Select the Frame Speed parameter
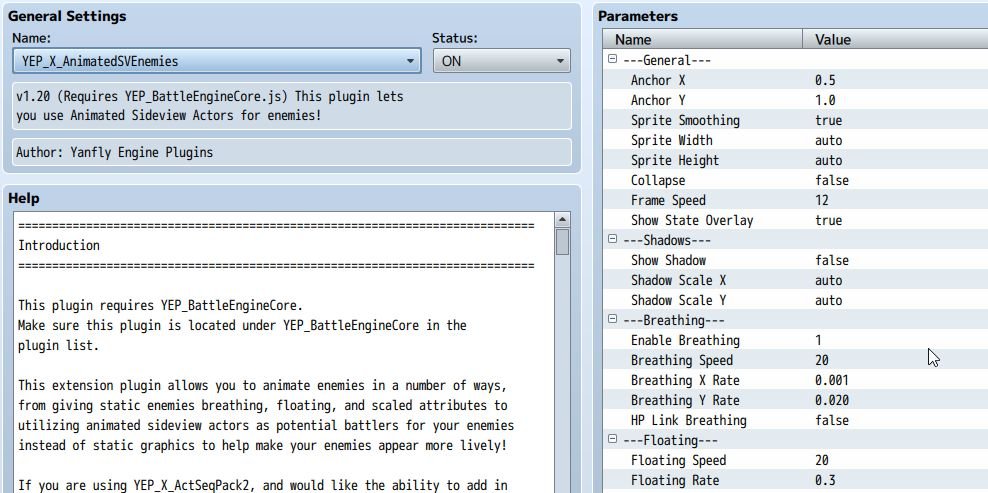Viewport: 988px width, 493px height. 795,200
